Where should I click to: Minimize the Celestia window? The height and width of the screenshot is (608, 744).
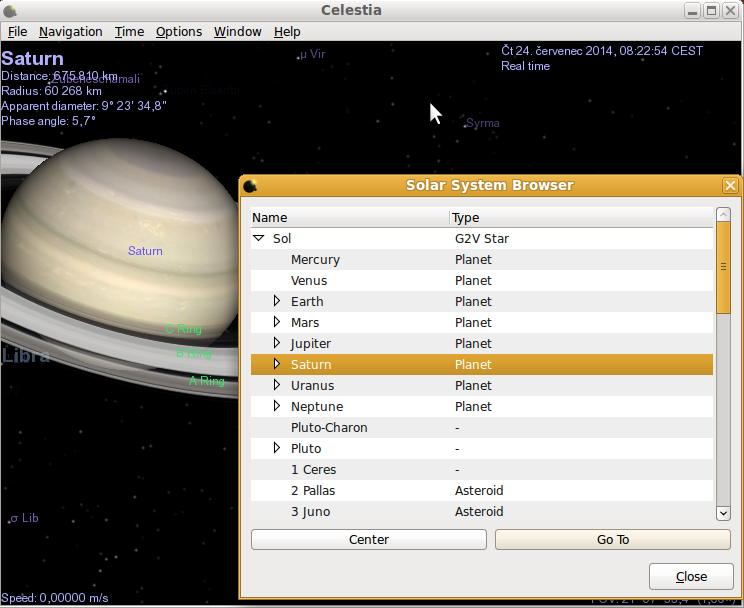(x=693, y=10)
